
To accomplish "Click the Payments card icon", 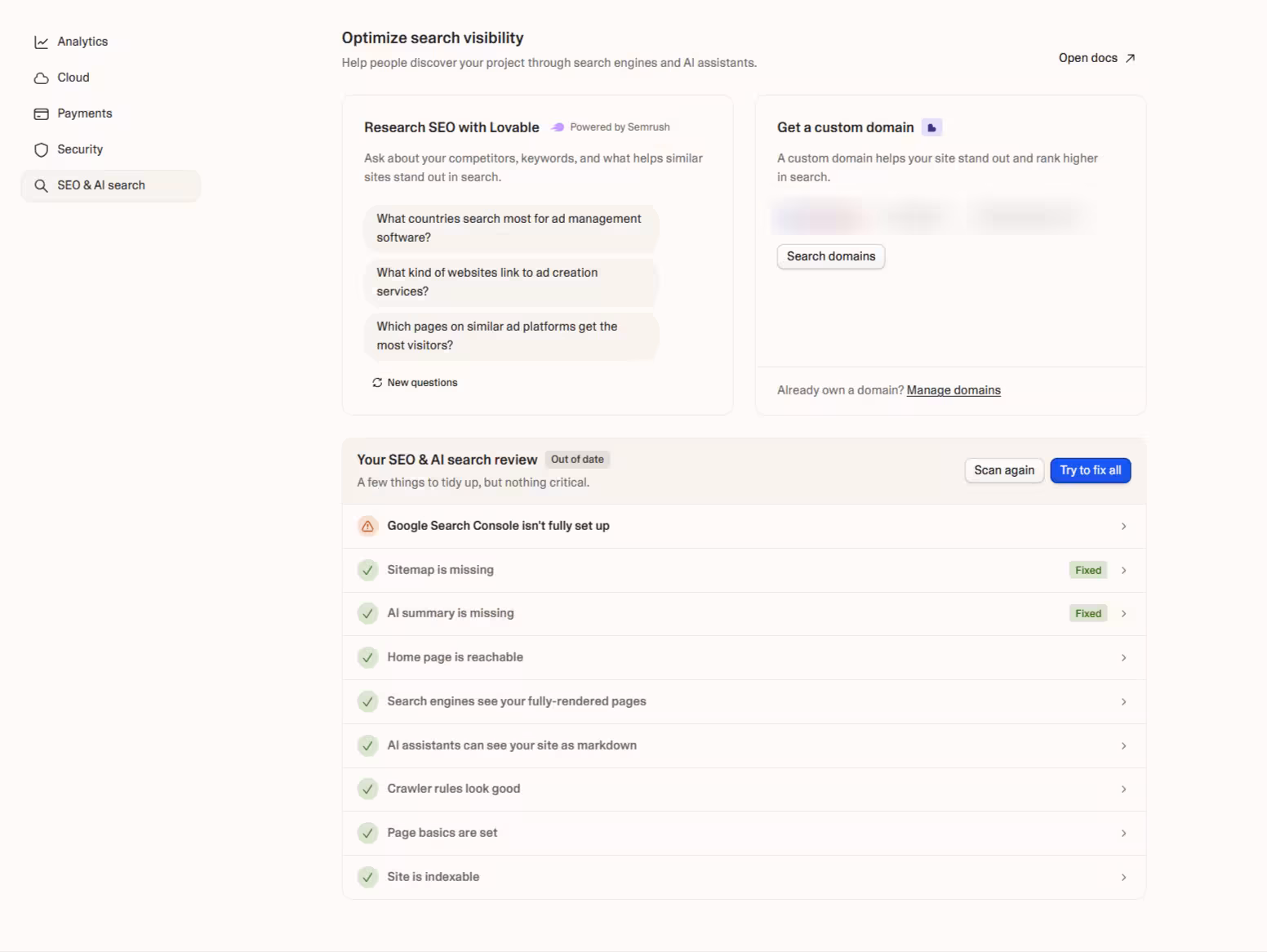I will (41, 113).
